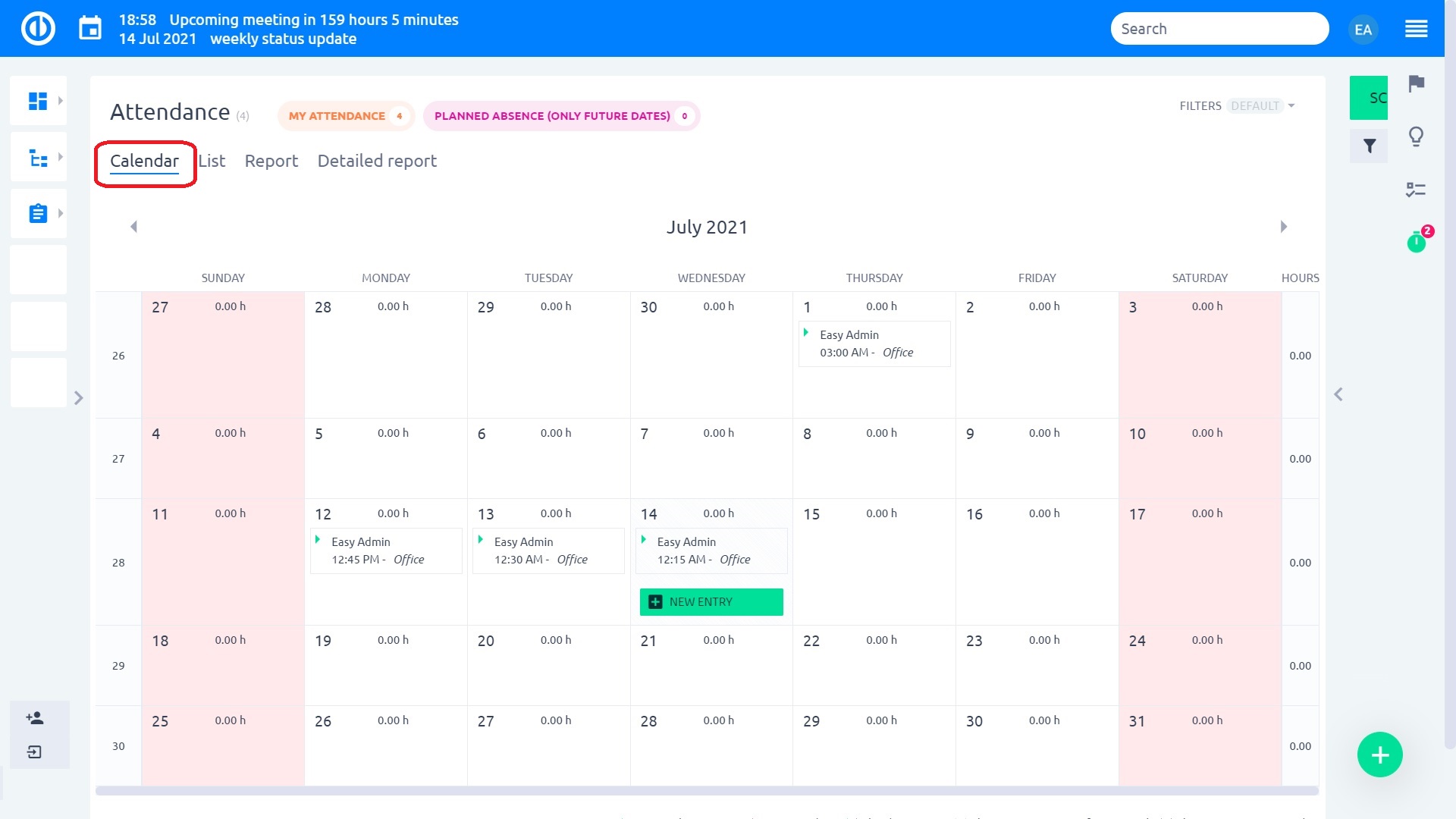1456x819 pixels.
Task: Open the hamburger main menu
Action: tap(1416, 30)
